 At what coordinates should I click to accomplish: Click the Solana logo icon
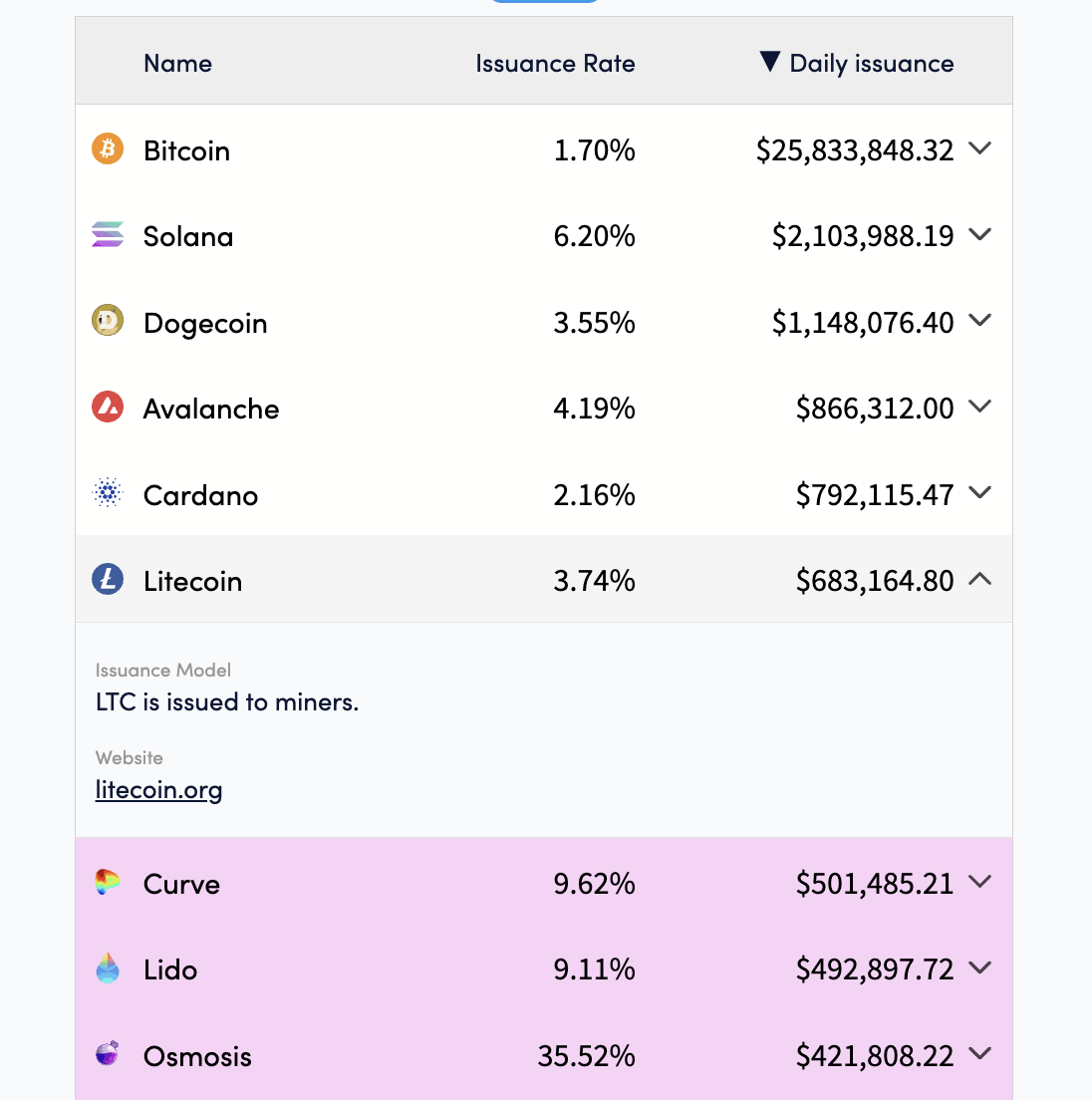coord(108,235)
